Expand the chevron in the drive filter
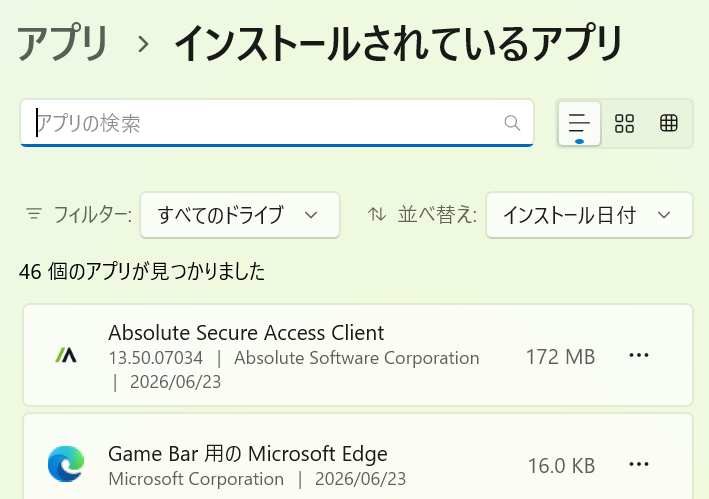Viewport: 709px width, 499px height. click(311, 215)
